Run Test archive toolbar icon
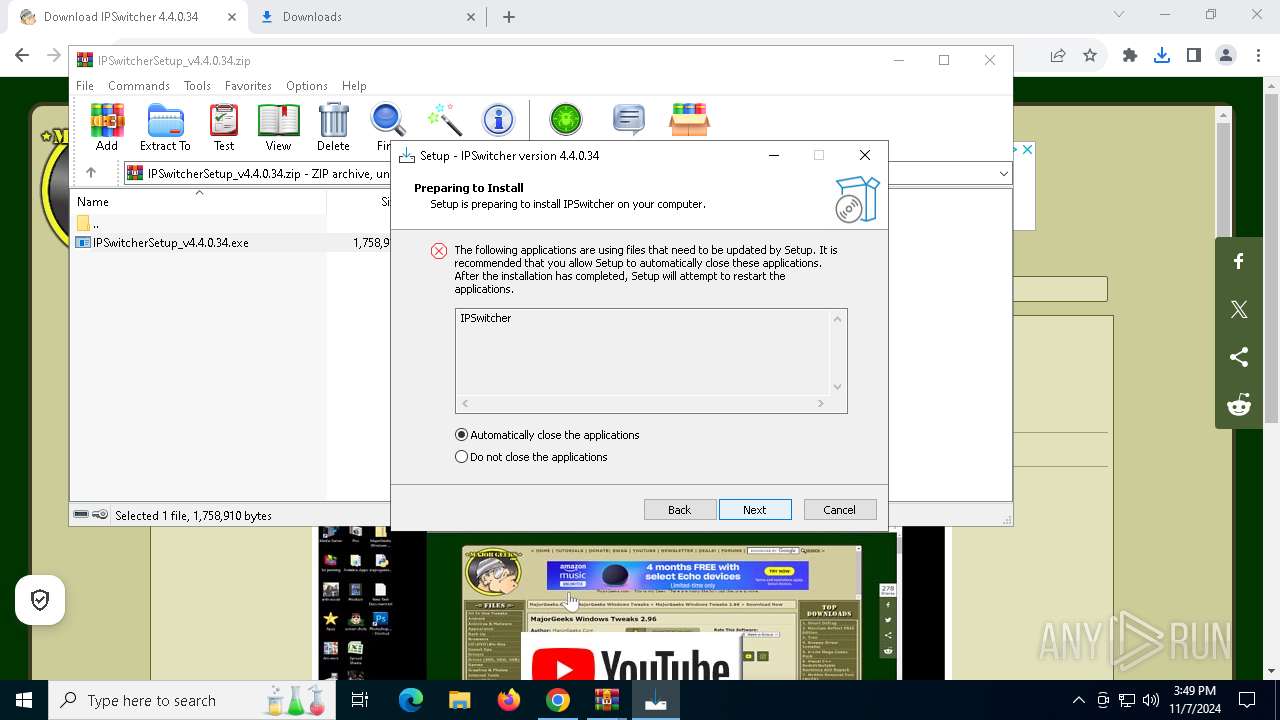The width and height of the screenshot is (1280, 720). pos(224,127)
